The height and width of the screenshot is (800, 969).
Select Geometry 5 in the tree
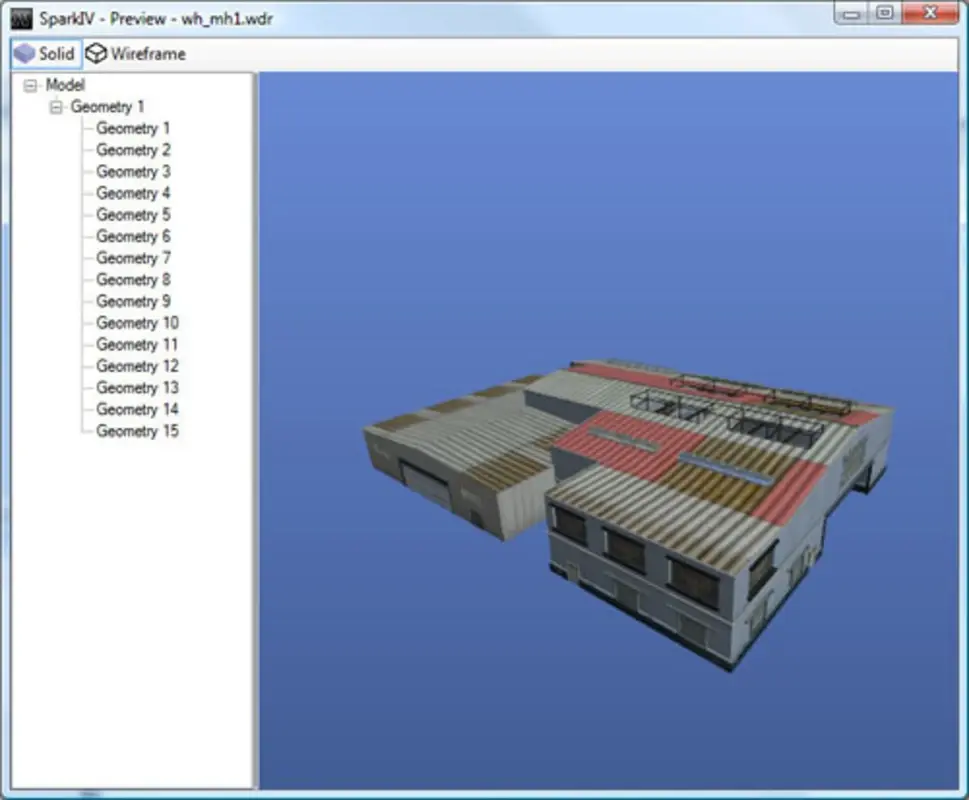coord(132,214)
